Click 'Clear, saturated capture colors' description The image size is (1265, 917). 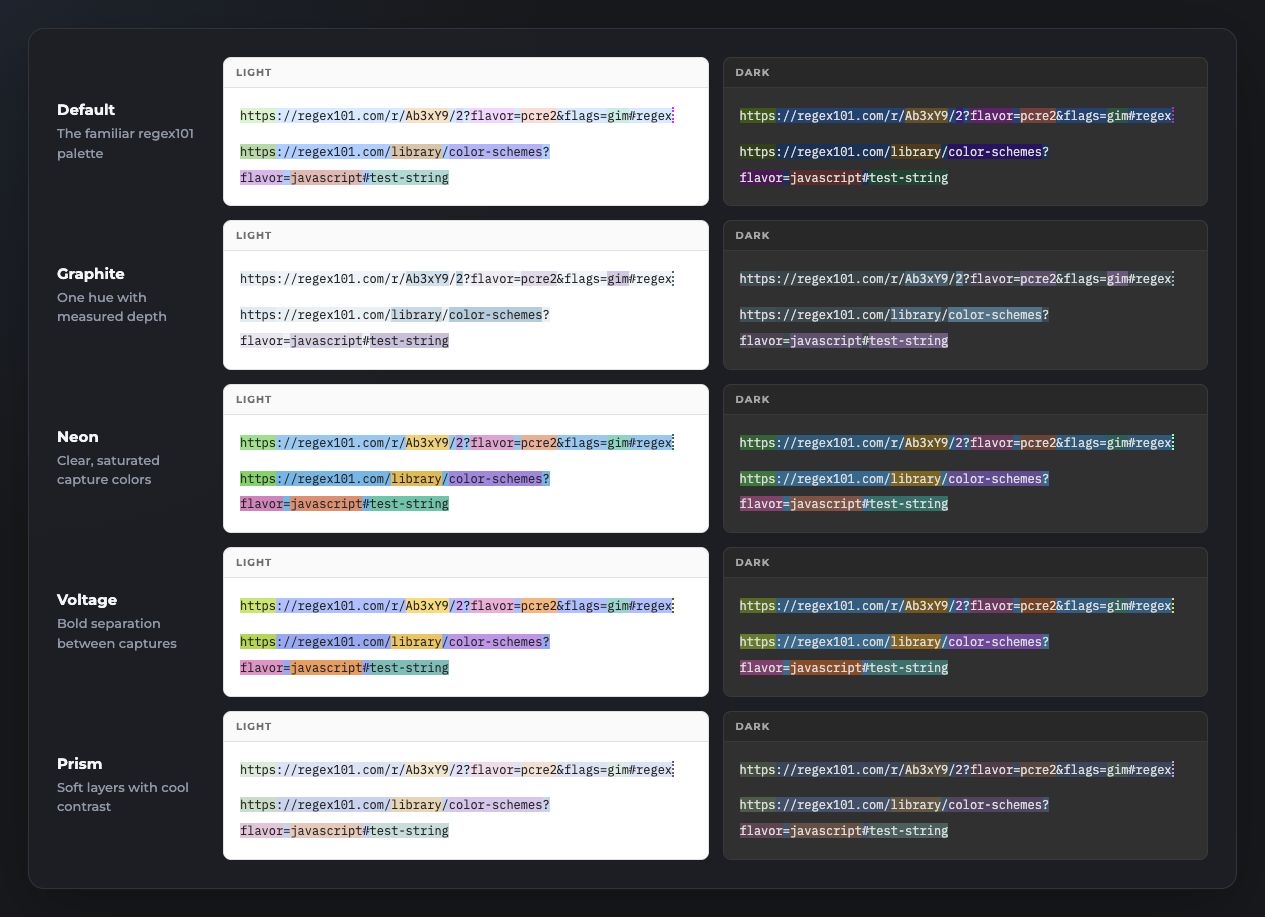[108, 470]
